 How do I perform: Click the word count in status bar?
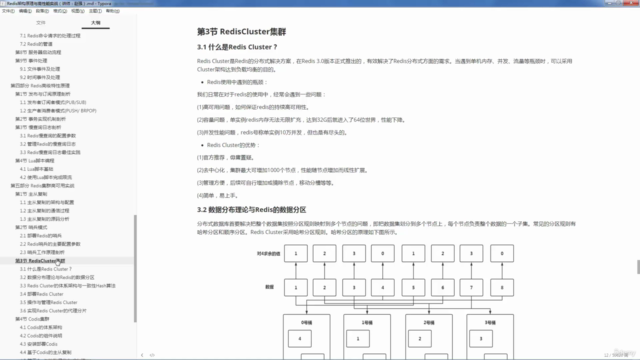[616, 355]
